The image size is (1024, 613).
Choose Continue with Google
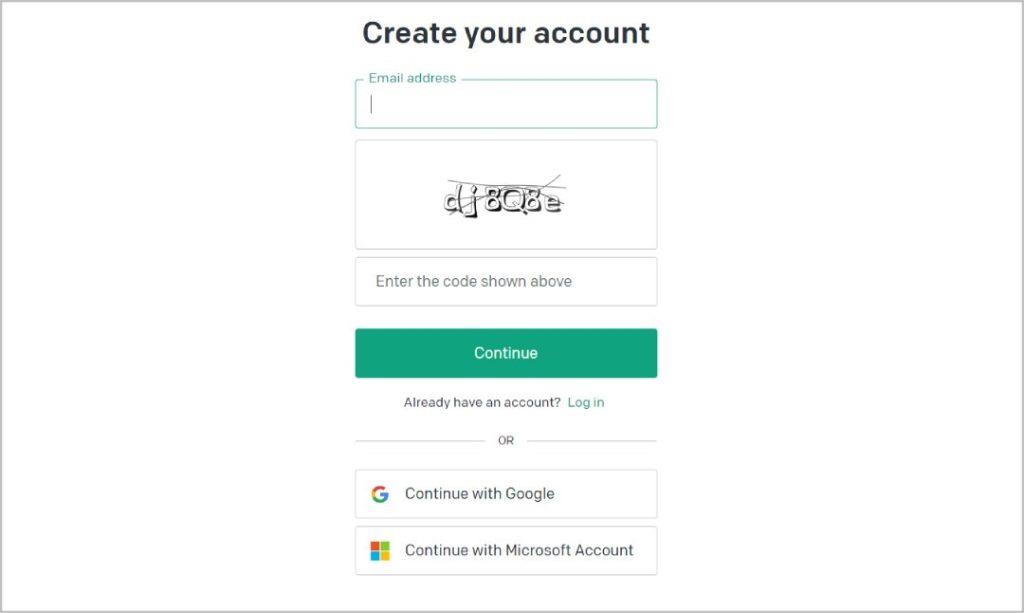506,494
